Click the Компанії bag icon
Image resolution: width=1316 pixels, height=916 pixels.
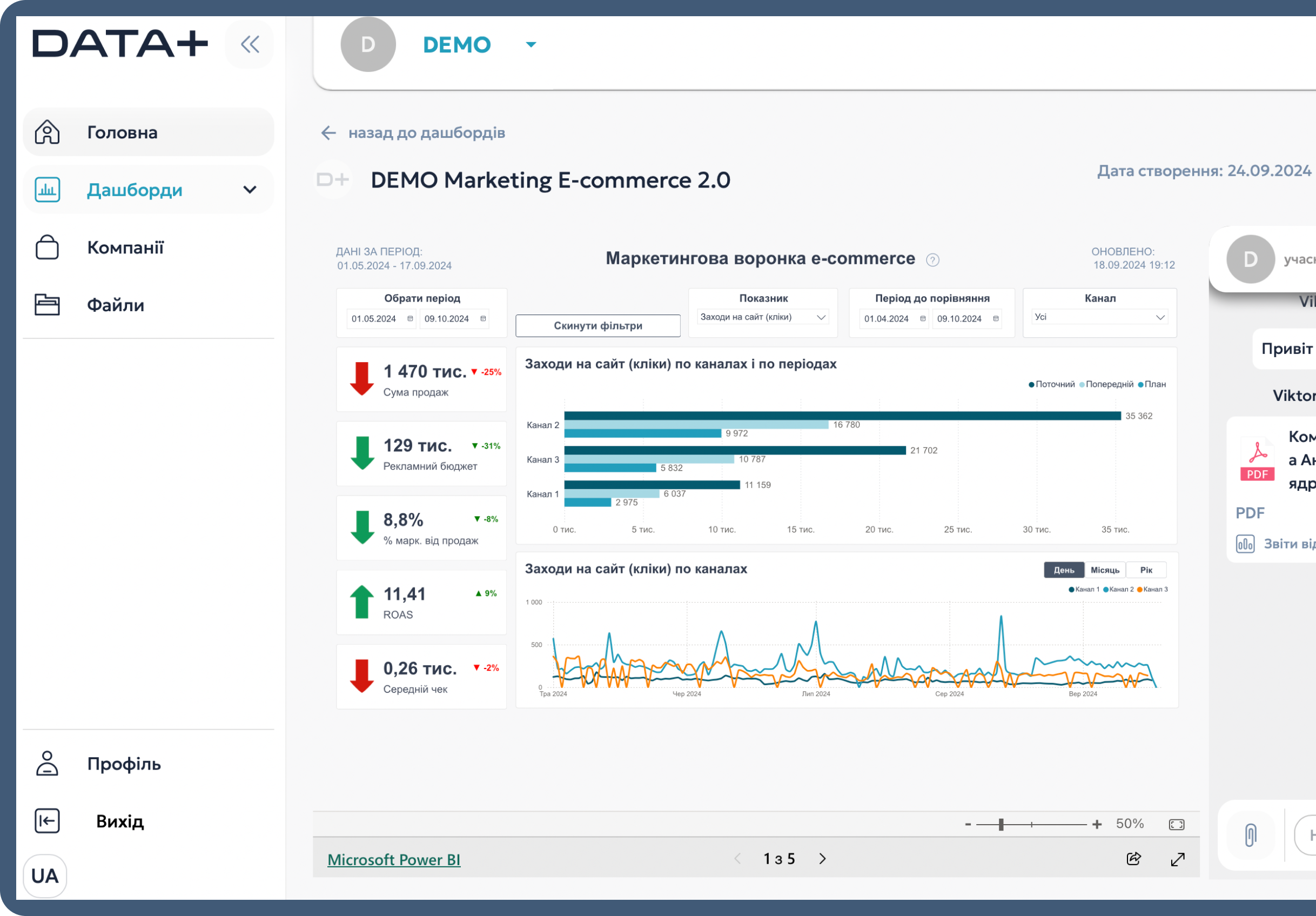click(47, 248)
